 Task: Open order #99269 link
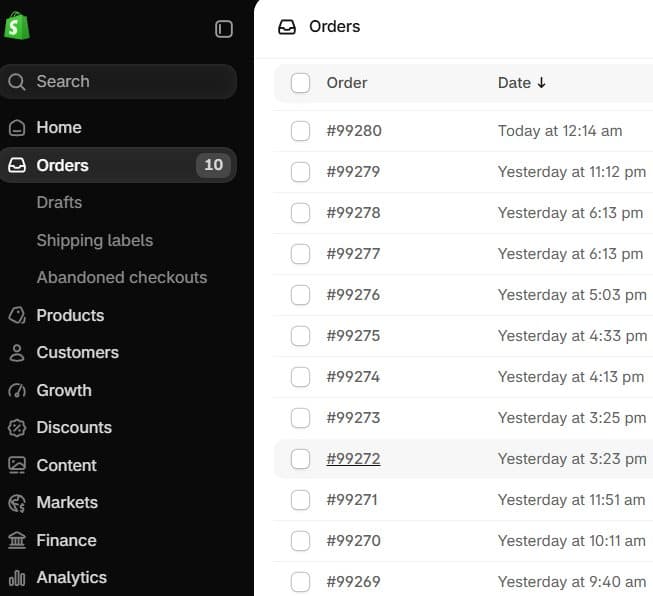click(x=354, y=582)
